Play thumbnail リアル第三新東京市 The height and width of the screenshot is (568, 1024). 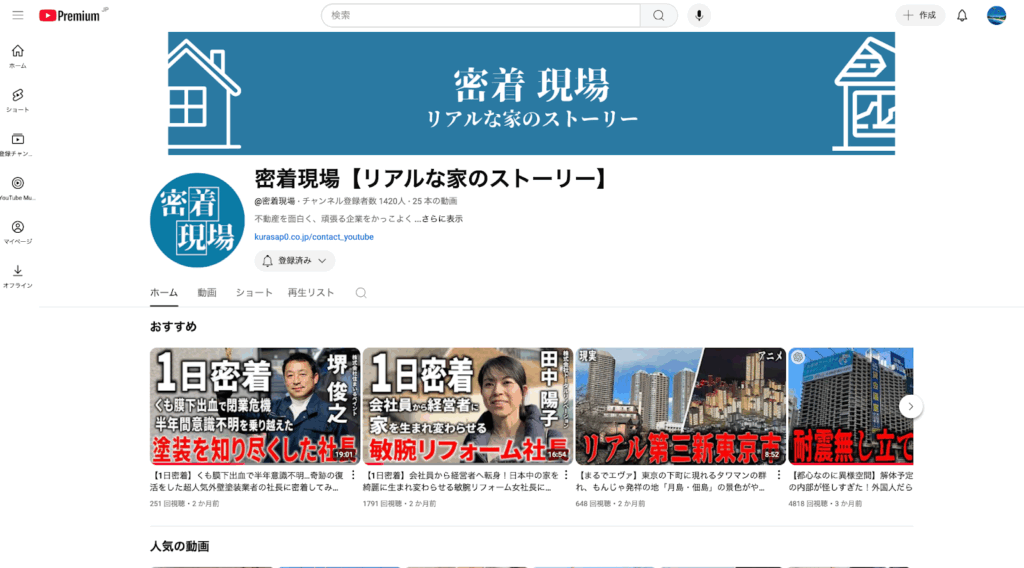click(x=680, y=406)
